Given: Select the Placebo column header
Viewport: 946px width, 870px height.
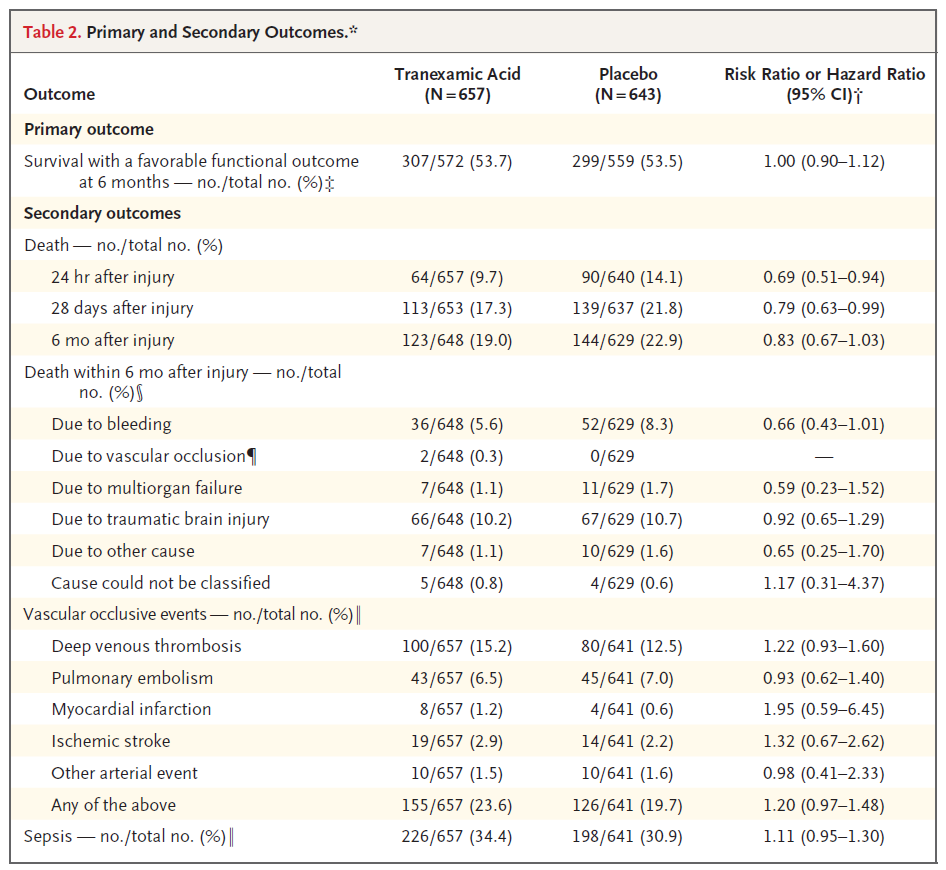Looking at the screenshot, I should point(628,85).
